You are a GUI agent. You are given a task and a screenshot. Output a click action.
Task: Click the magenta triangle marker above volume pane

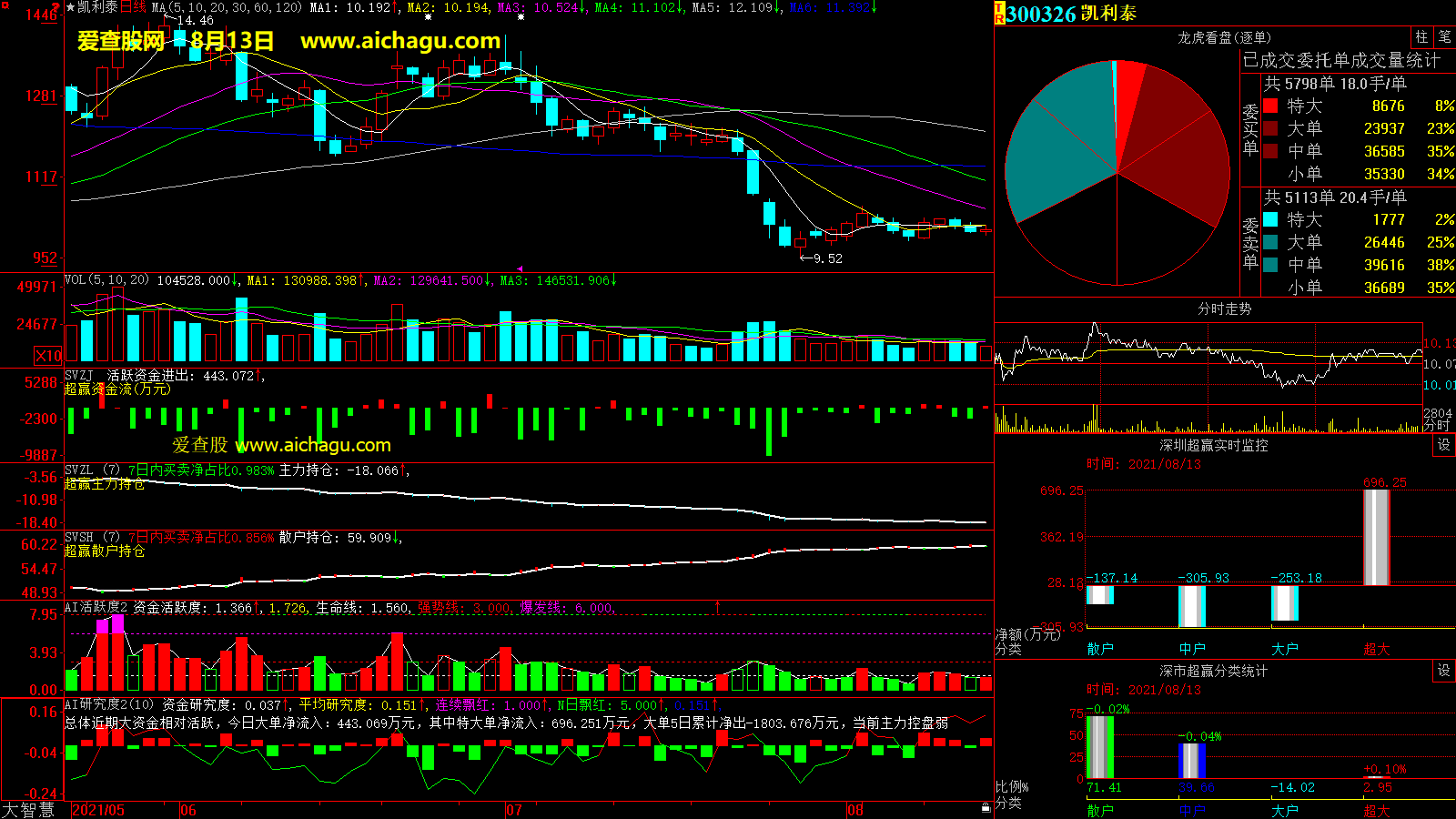[x=520, y=269]
